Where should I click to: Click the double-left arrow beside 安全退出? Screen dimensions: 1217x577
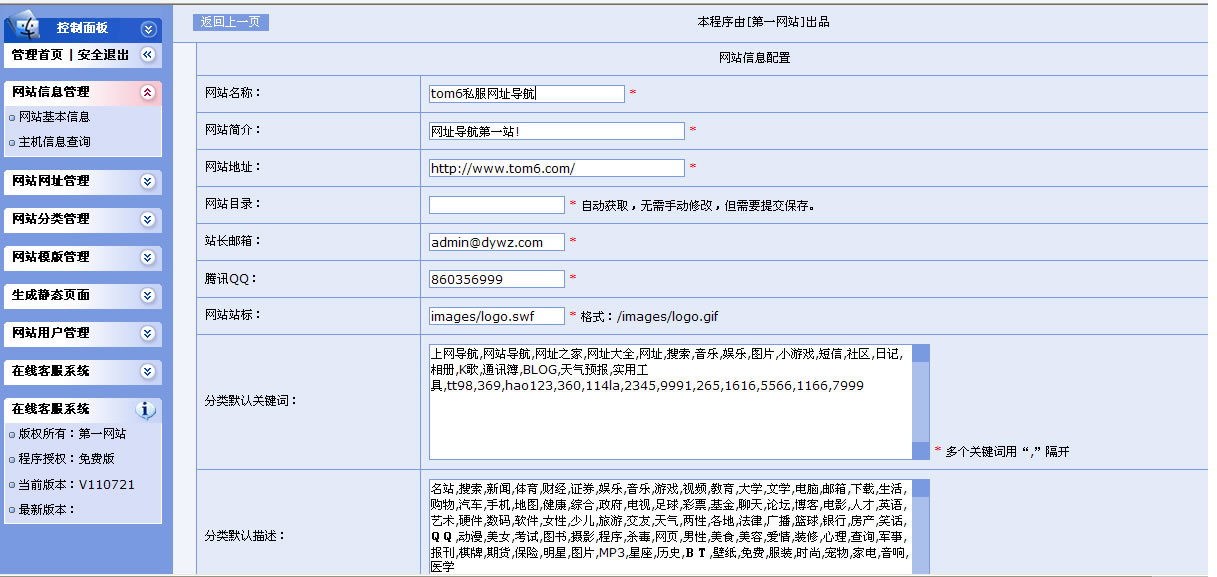(x=148, y=55)
